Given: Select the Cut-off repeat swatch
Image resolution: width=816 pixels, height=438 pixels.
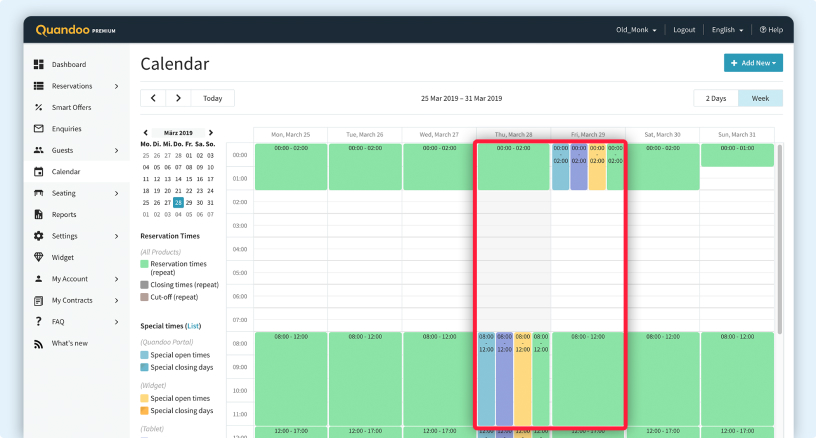Looking at the screenshot, I should tap(145, 297).
